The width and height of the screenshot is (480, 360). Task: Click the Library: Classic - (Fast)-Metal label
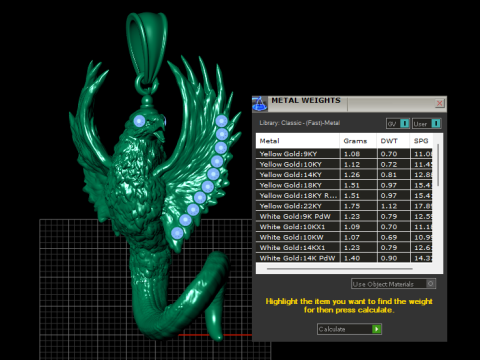click(x=300, y=123)
